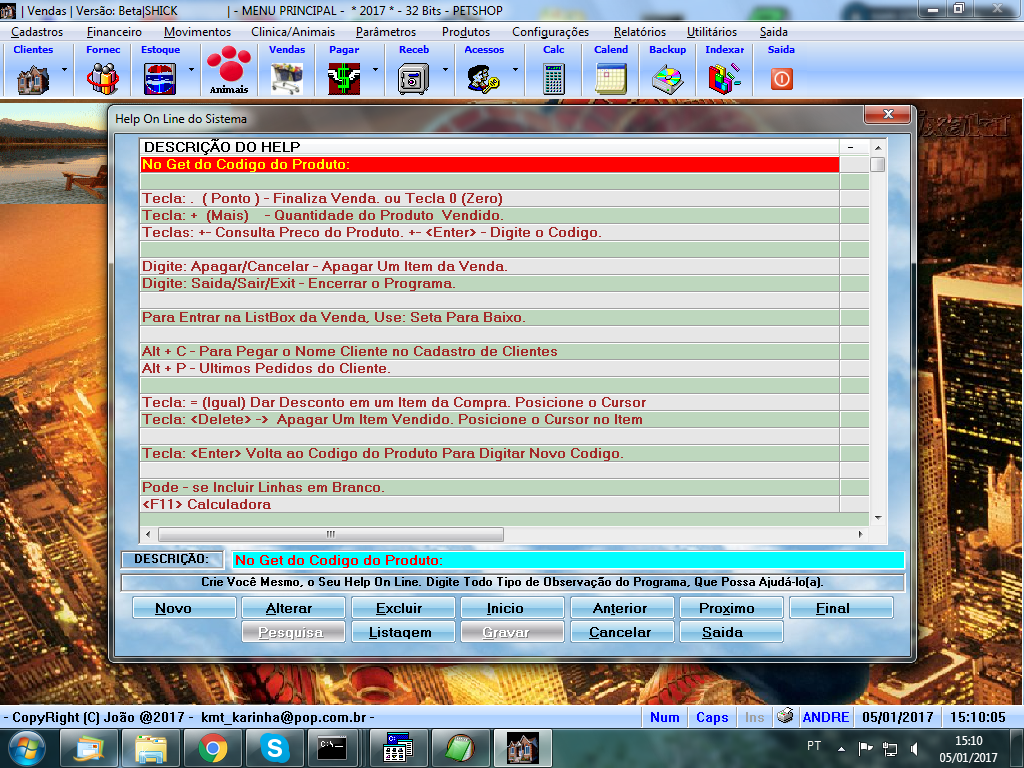Viewport: 1024px width, 768px height.
Task: Go to Proximo record
Action: pyautogui.click(x=731, y=608)
